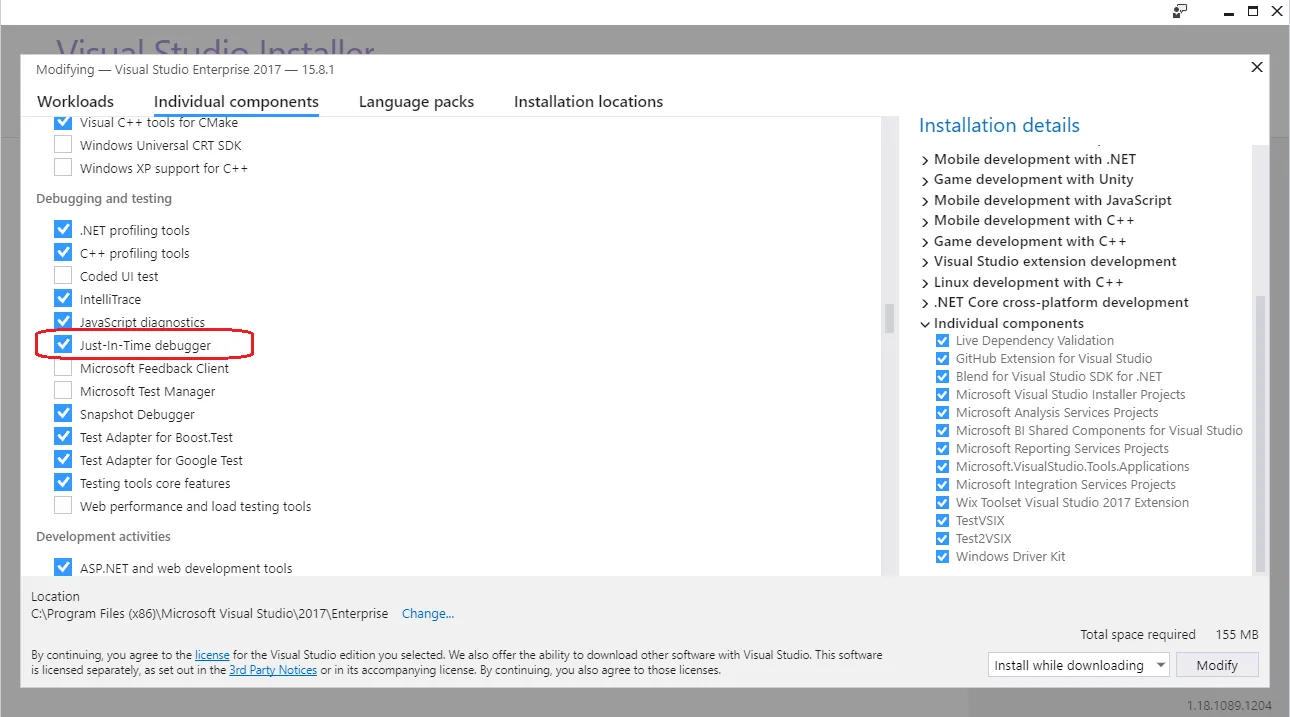Toggle Microsoft BI Shared Components checkbox
Screen dimensions: 1290x717
[942, 431]
